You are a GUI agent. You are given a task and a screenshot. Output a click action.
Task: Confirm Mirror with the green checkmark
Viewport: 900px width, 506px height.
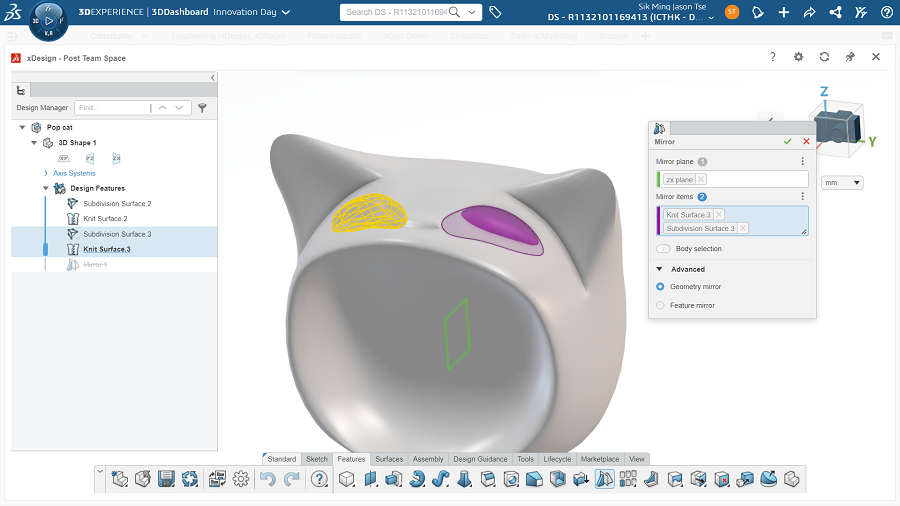point(788,142)
